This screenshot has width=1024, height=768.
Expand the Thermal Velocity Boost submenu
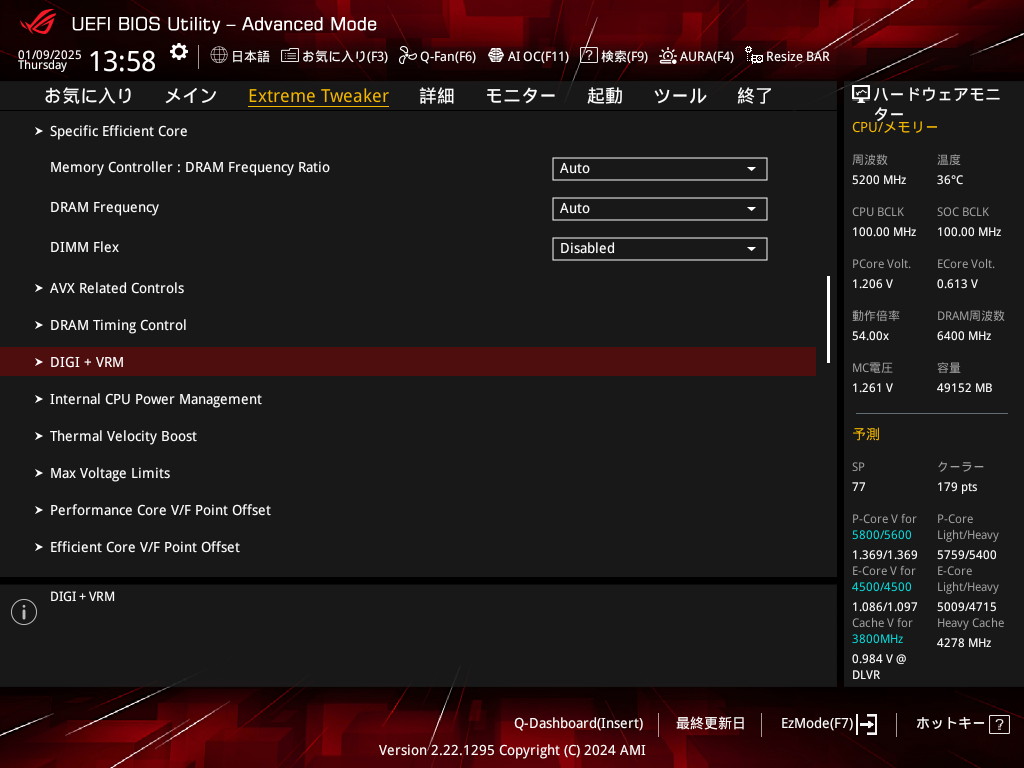[x=123, y=436]
